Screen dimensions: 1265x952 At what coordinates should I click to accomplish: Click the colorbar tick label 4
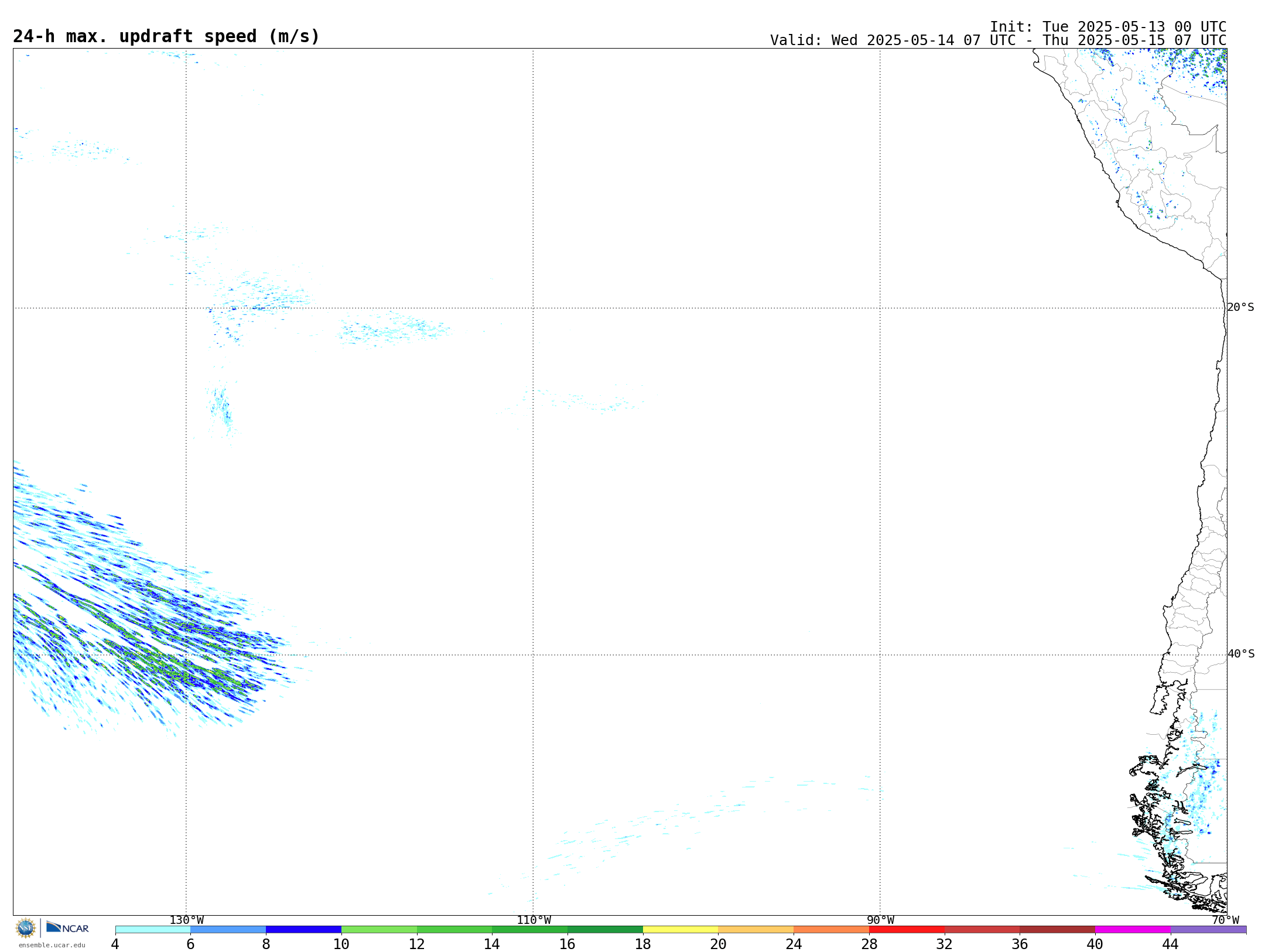[115, 944]
